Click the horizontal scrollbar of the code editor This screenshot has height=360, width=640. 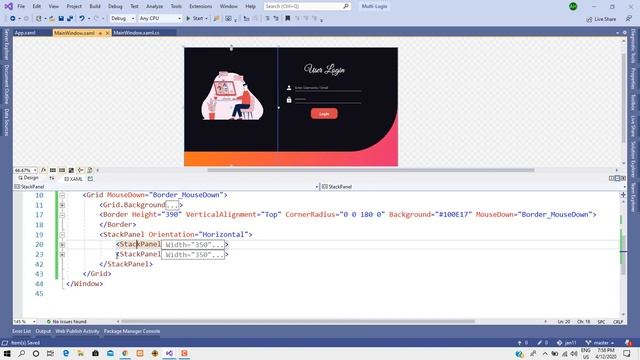click(x=298, y=322)
